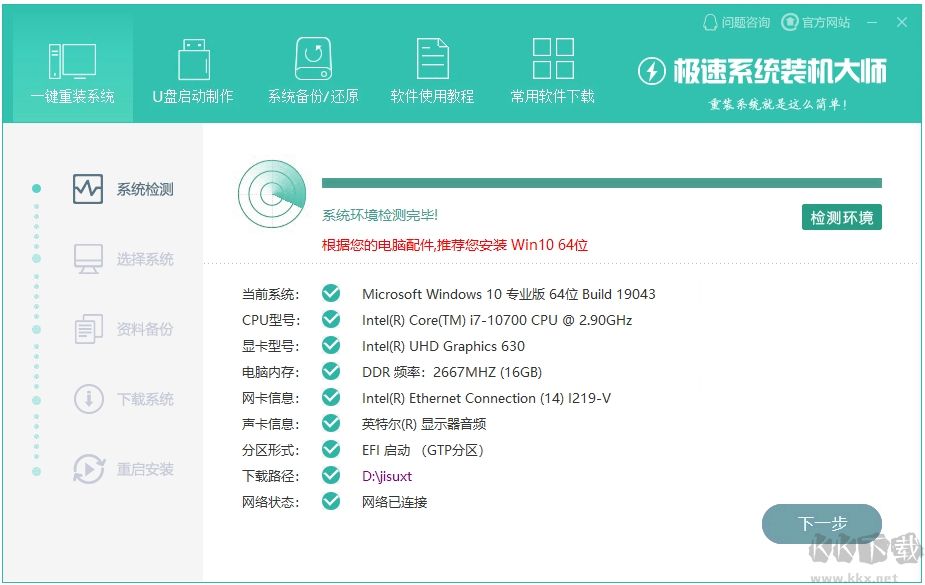This screenshot has width=925, height=585.
Task: Click the lightning bolt logo icon
Action: coord(652,71)
